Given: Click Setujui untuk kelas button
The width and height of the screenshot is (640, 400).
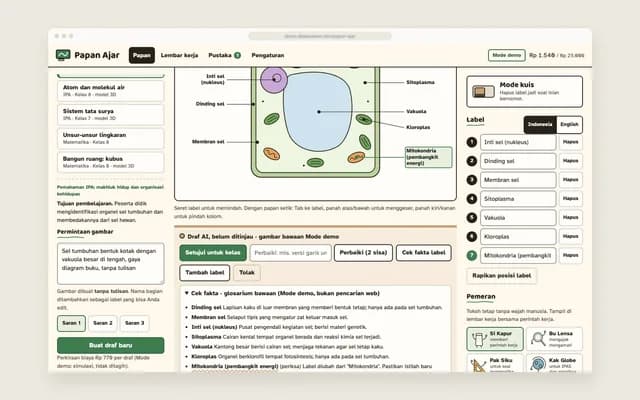Looking at the screenshot, I should (x=213, y=253).
